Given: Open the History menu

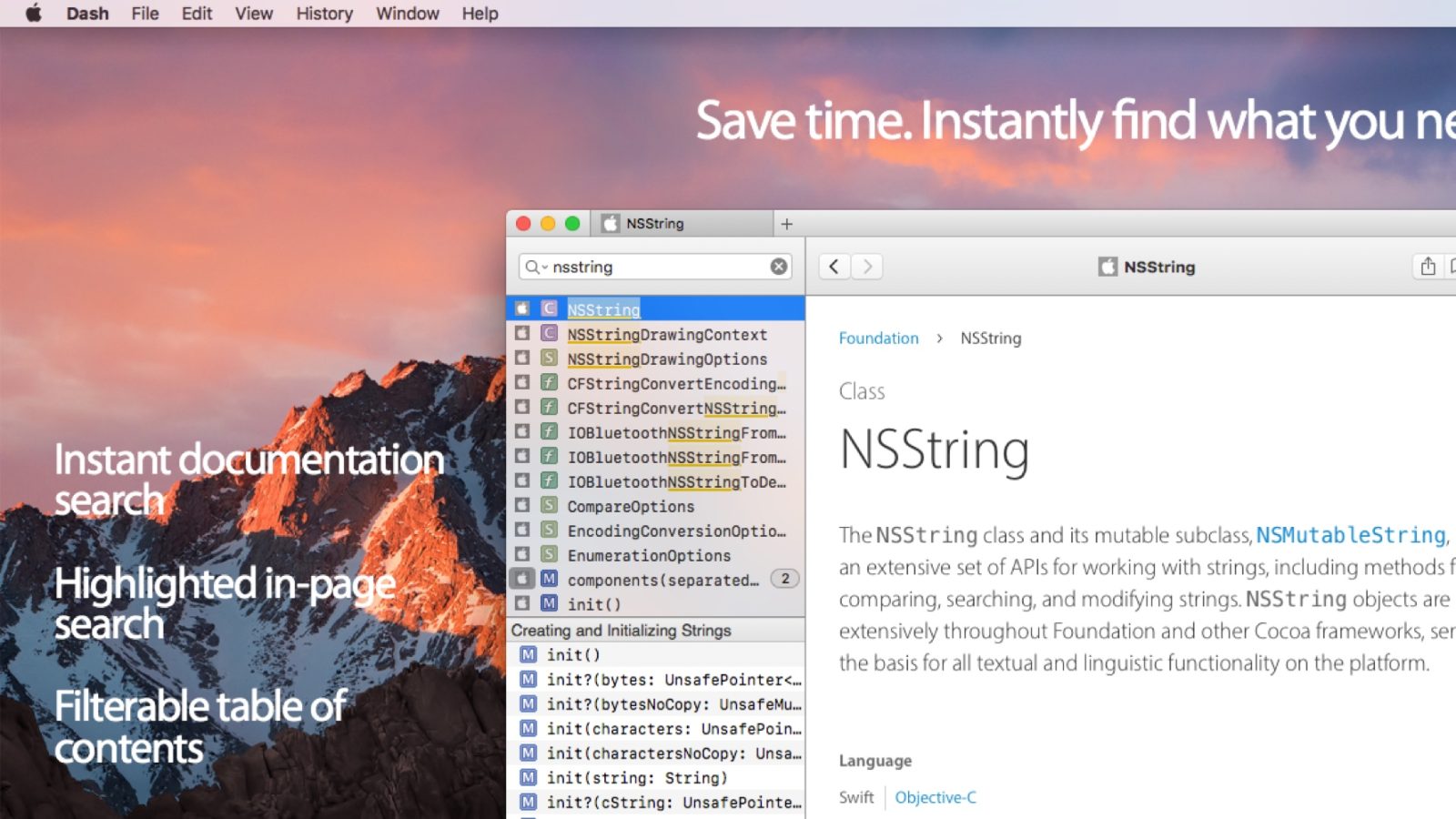Looking at the screenshot, I should coord(324,14).
